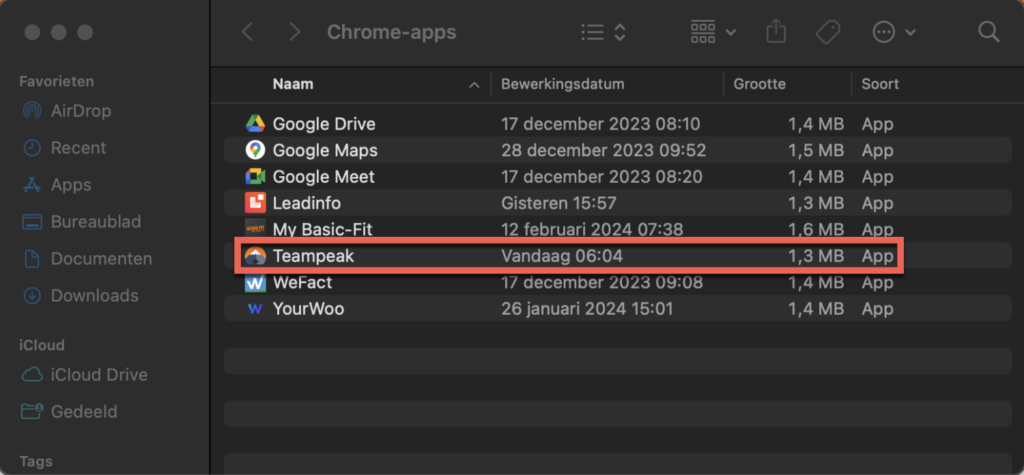Click the Recent clock sidebar icon

[31, 148]
